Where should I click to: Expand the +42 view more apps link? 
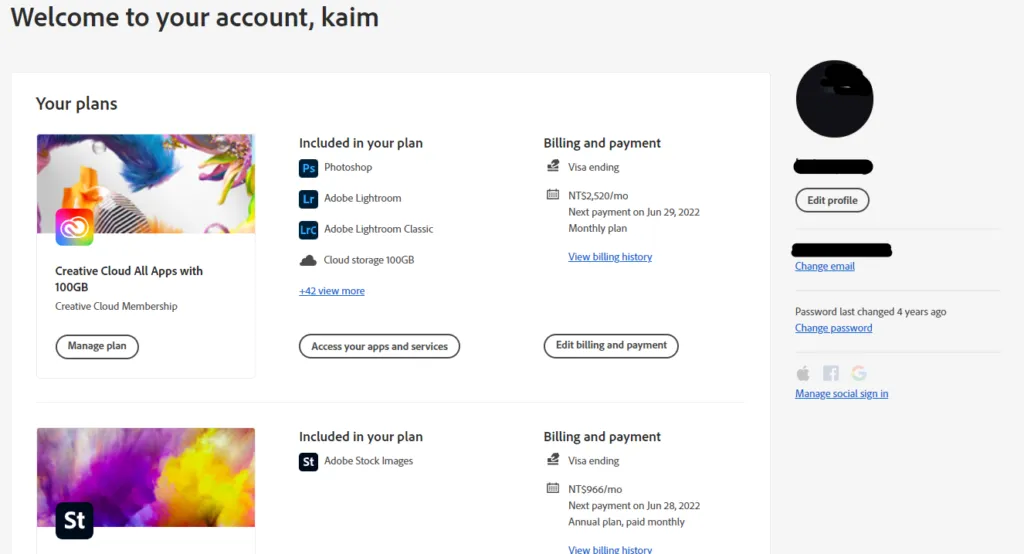click(331, 291)
